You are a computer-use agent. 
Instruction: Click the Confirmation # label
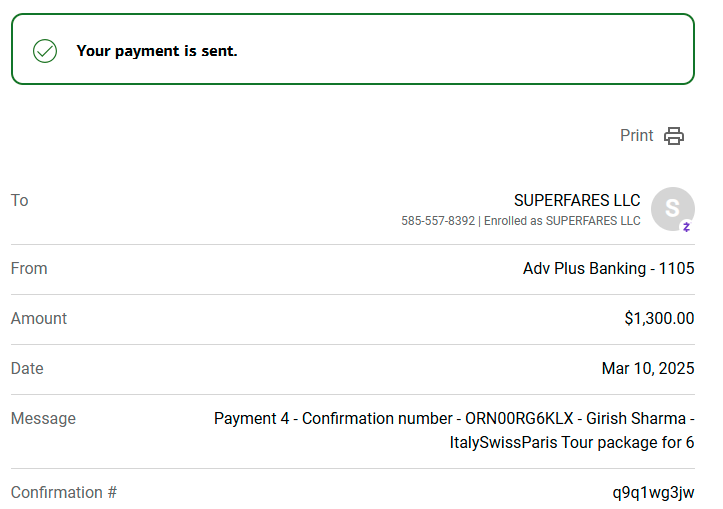(x=64, y=492)
